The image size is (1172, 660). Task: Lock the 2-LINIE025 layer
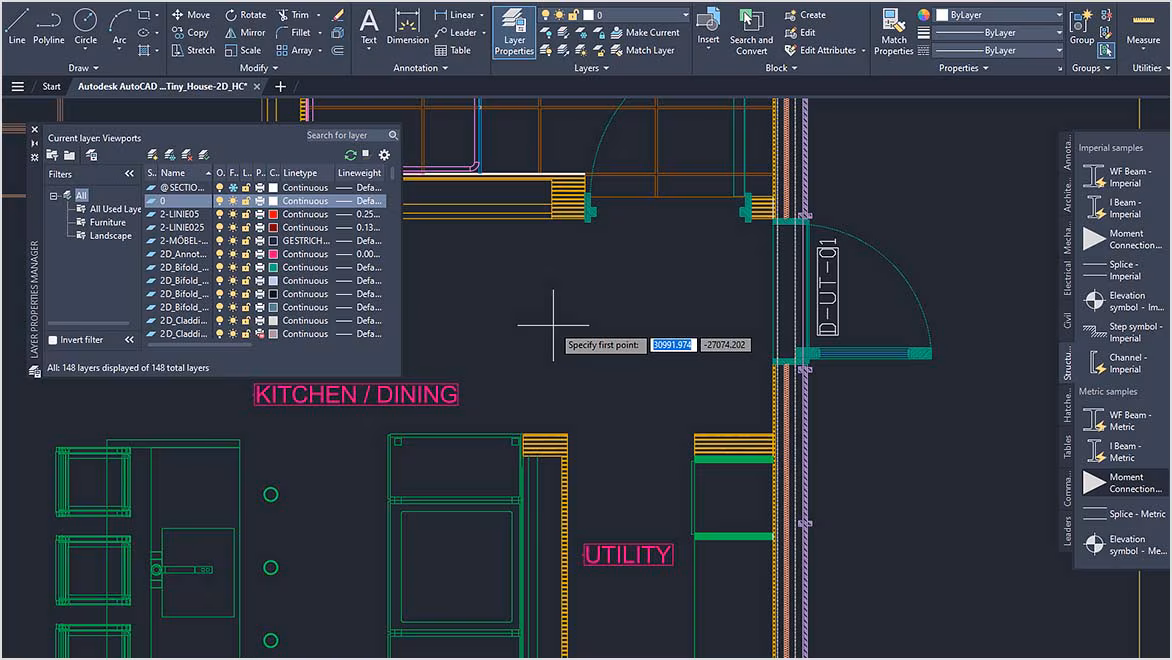[x=246, y=228]
